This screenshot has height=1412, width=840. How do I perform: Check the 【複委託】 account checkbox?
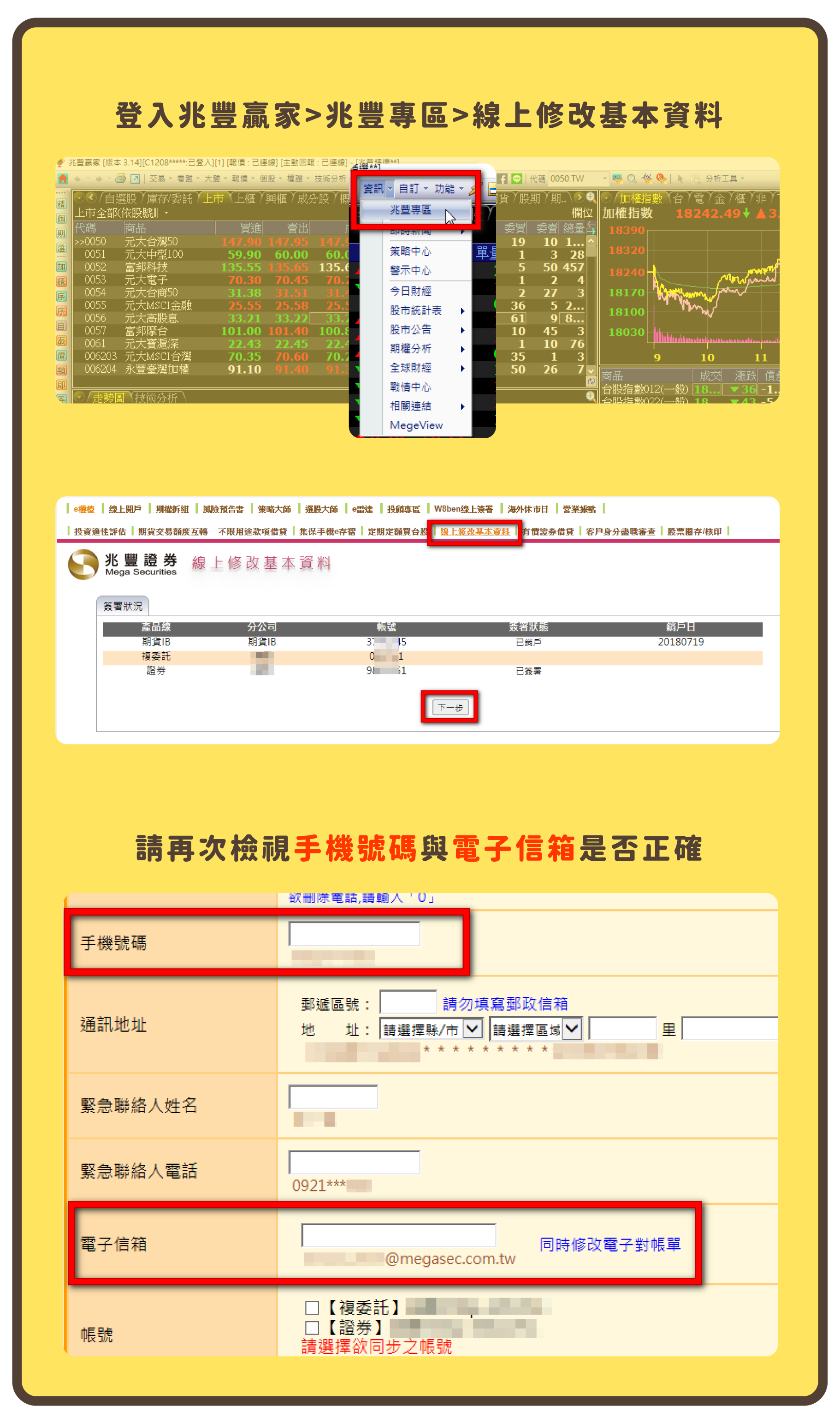tap(312, 1307)
